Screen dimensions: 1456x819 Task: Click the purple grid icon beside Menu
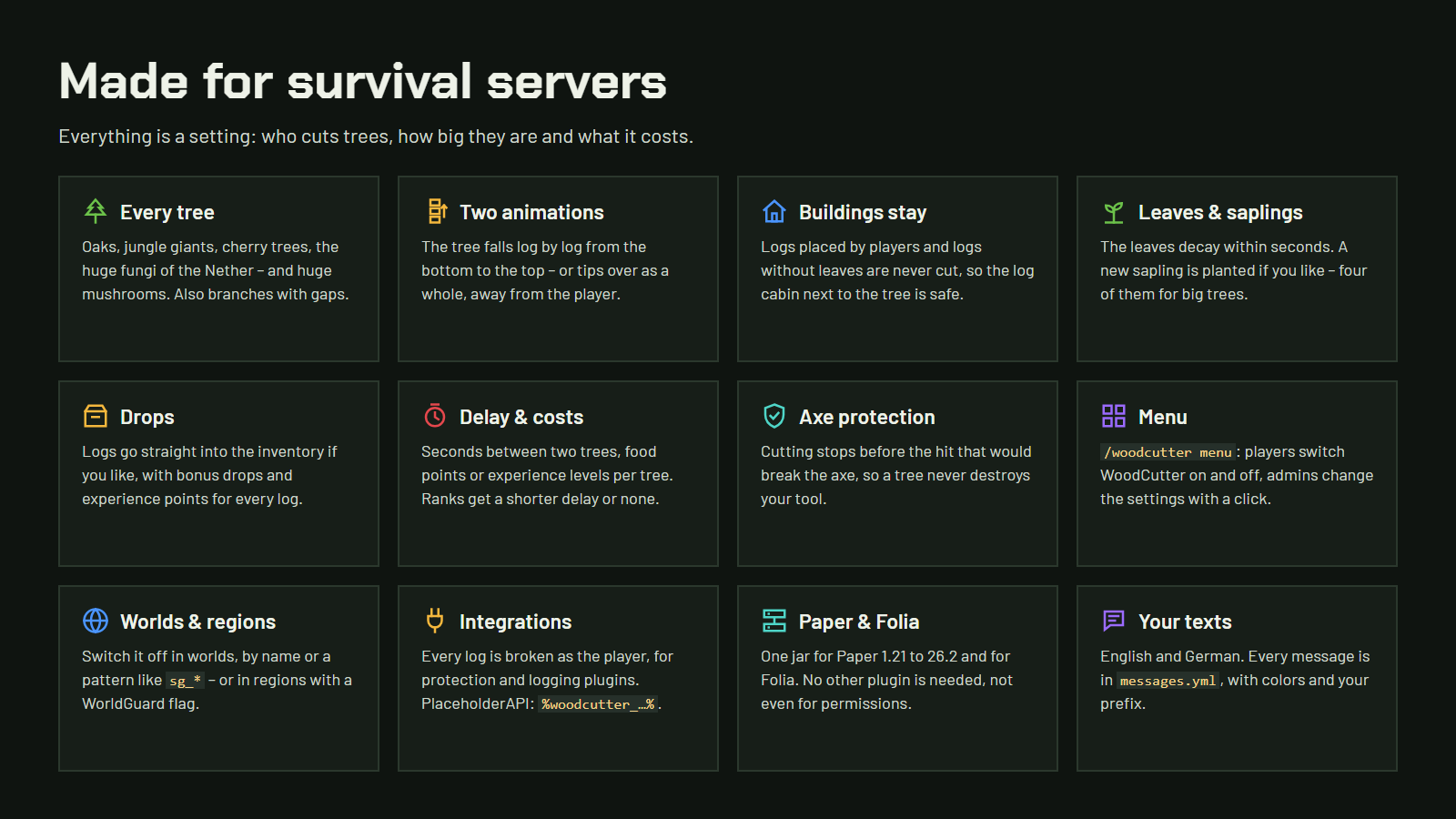1114,416
